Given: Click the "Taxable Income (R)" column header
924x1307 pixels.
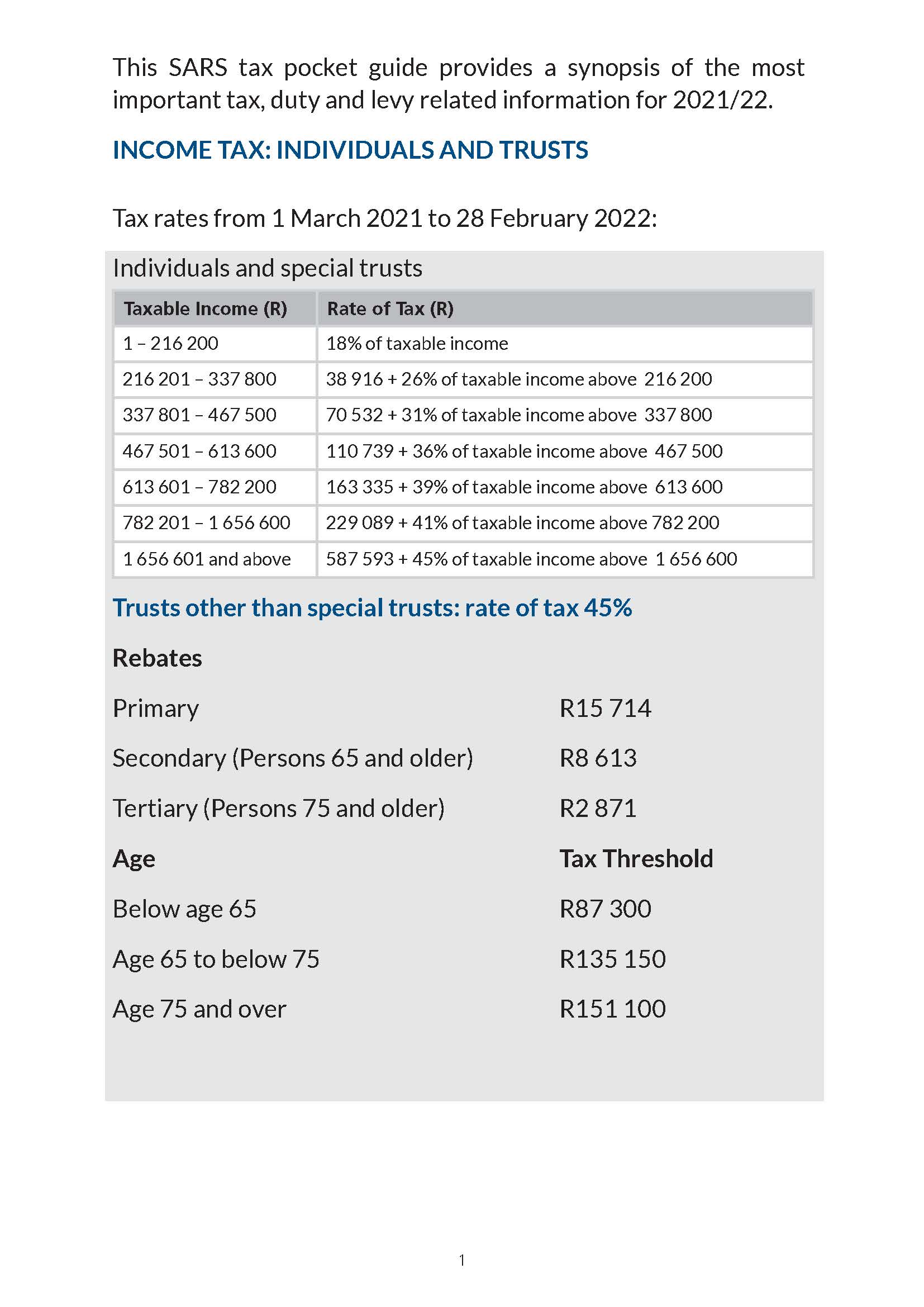Looking at the screenshot, I should (x=206, y=308).
